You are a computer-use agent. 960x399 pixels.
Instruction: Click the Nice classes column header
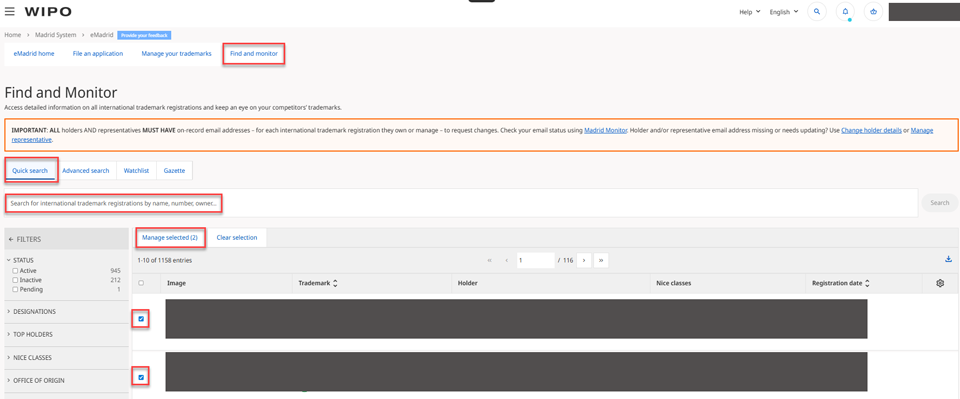tap(673, 283)
